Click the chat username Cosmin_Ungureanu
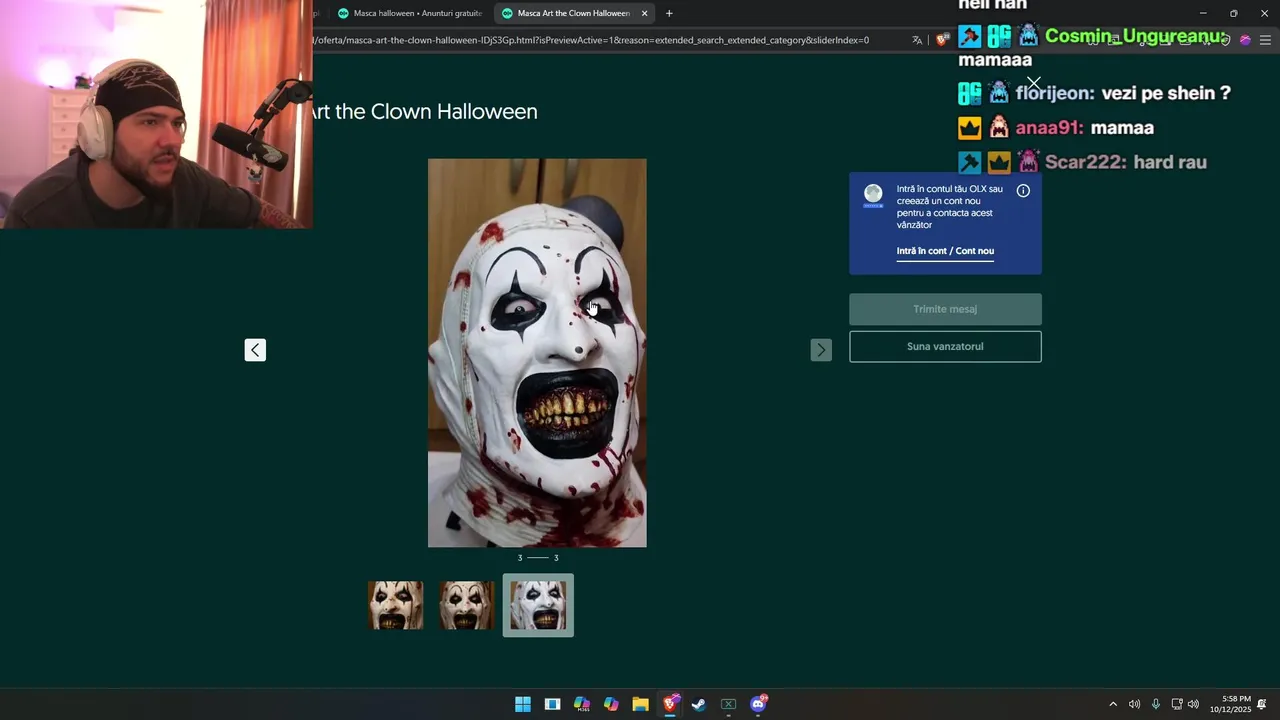 pos(1135,37)
